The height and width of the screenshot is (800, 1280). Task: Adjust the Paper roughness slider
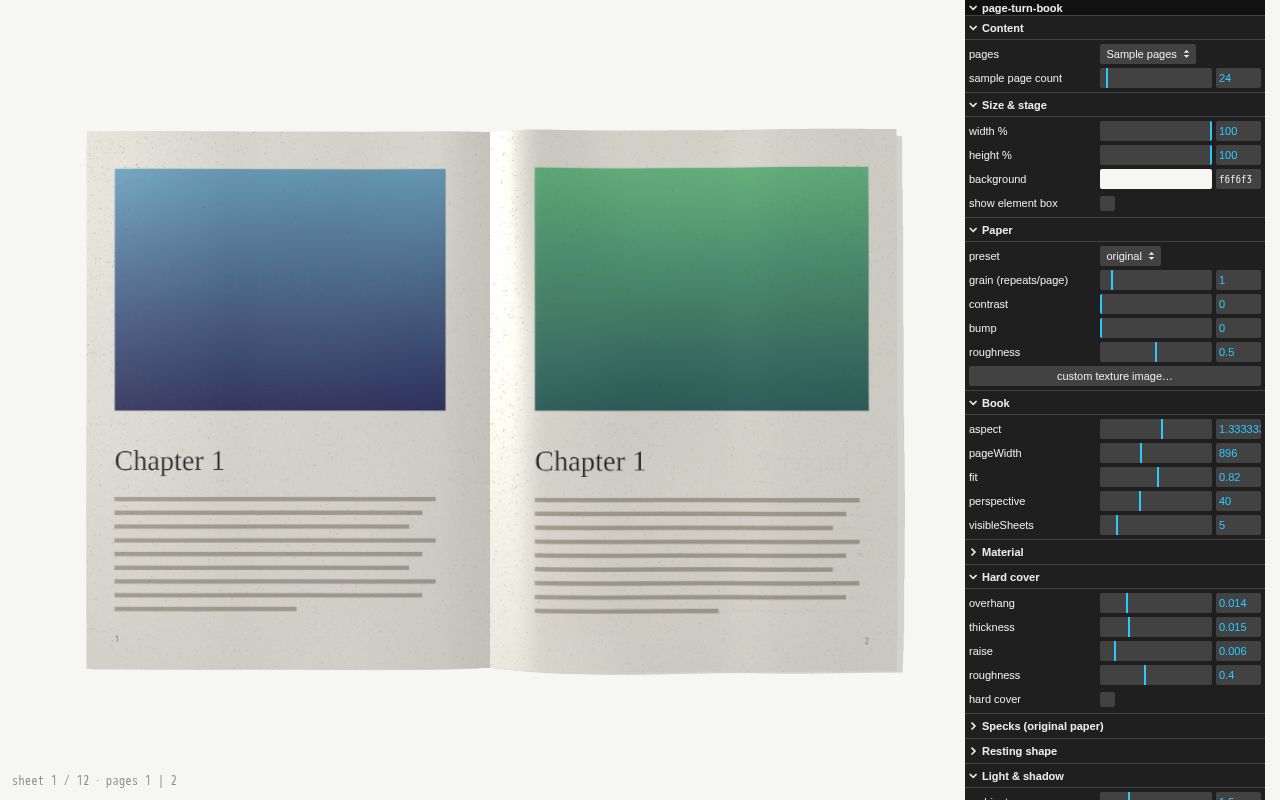(1156, 352)
